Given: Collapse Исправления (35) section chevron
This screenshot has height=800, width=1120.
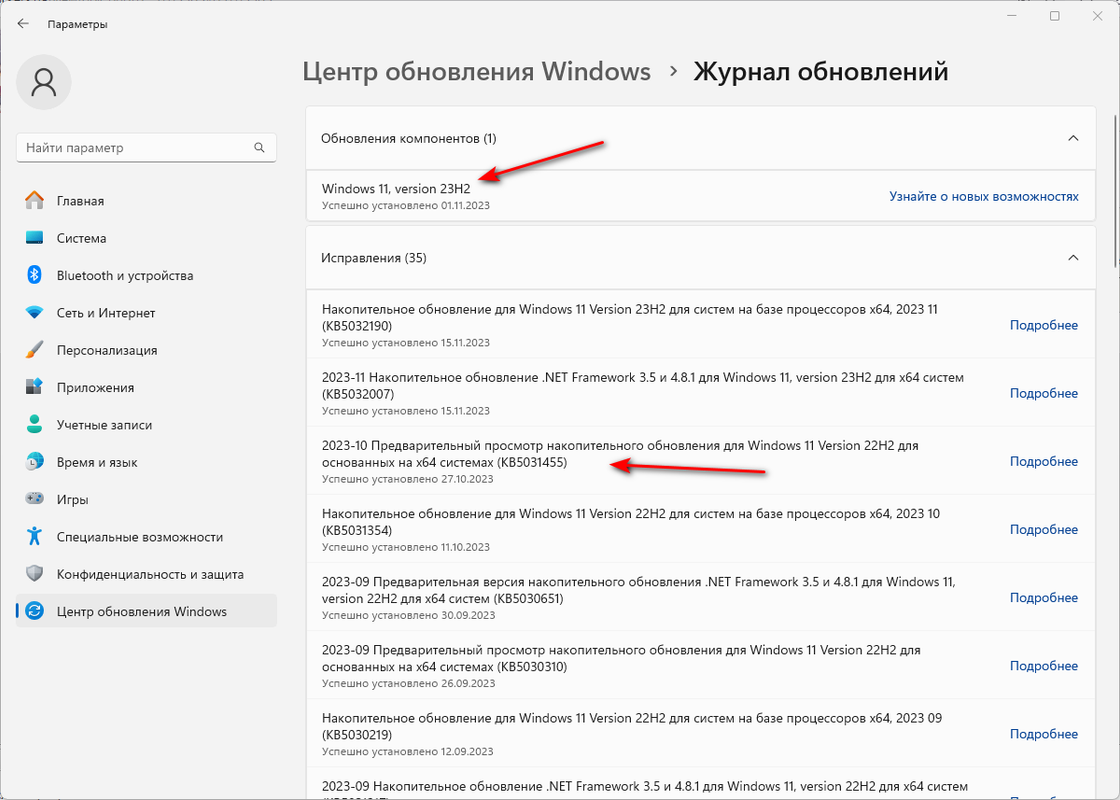Looking at the screenshot, I should [x=1073, y=257].
